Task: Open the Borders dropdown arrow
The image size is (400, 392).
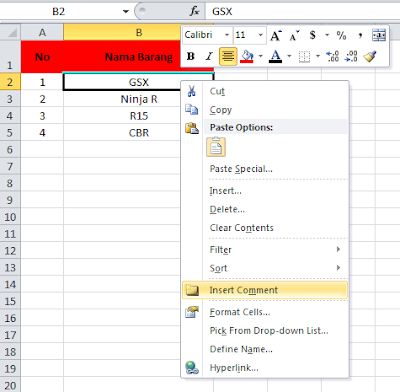Action: click(x=318, y=56)
